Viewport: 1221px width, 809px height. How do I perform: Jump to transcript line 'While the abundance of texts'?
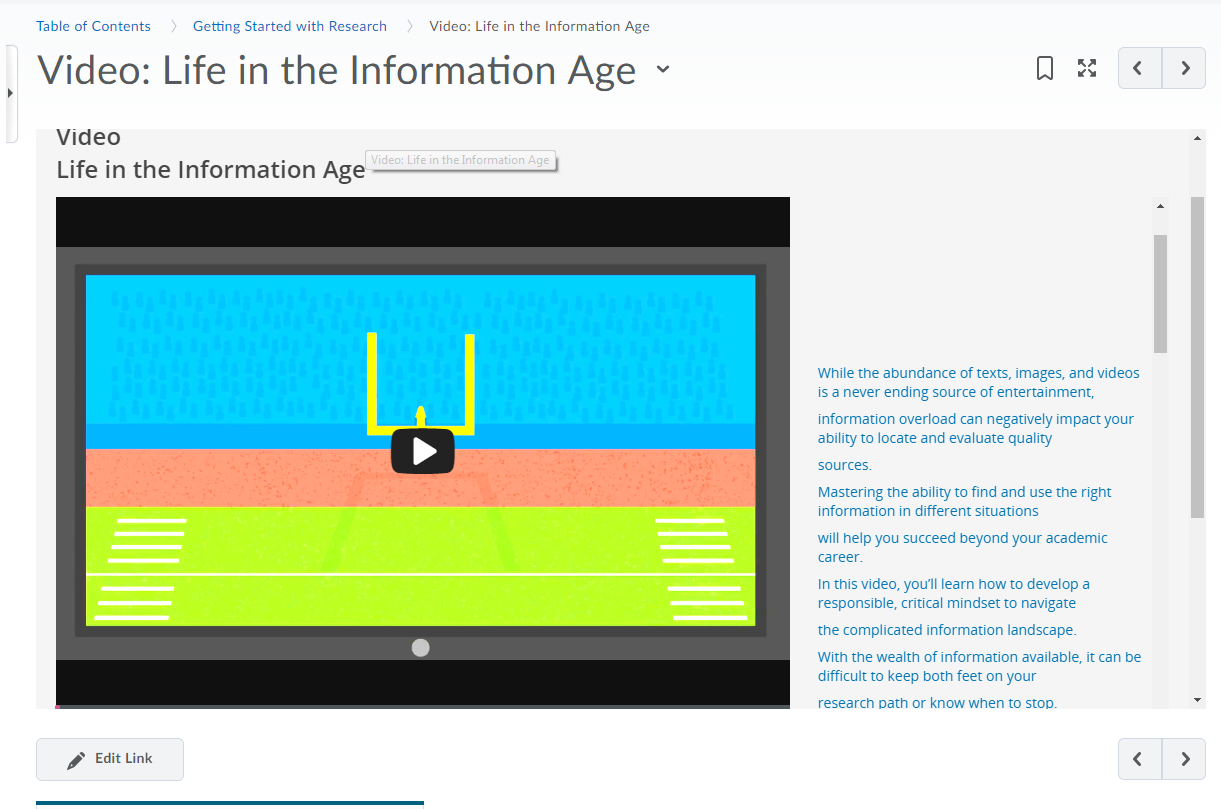coord(979,382)
